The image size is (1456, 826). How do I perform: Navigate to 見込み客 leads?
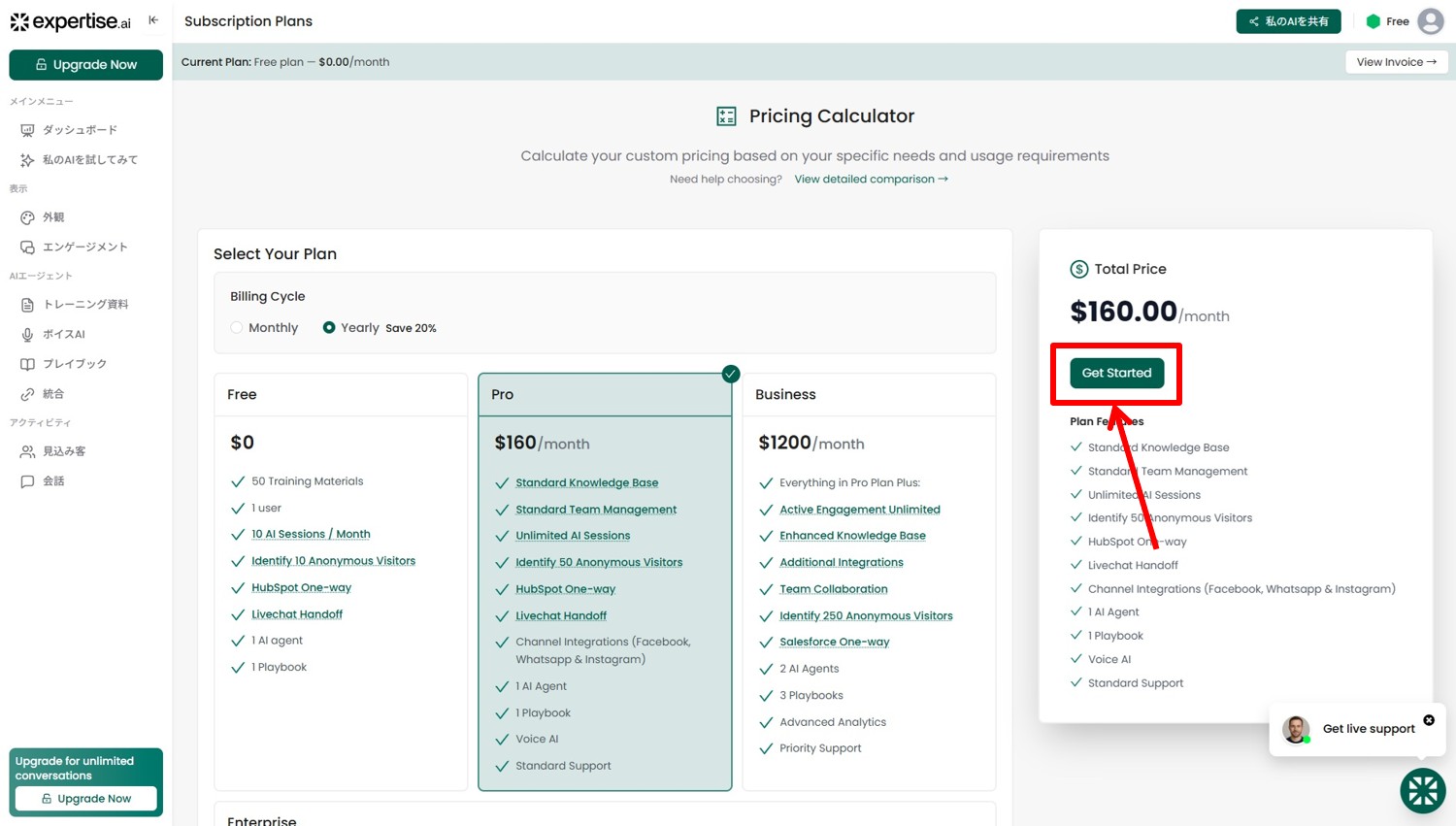[64, 451]
